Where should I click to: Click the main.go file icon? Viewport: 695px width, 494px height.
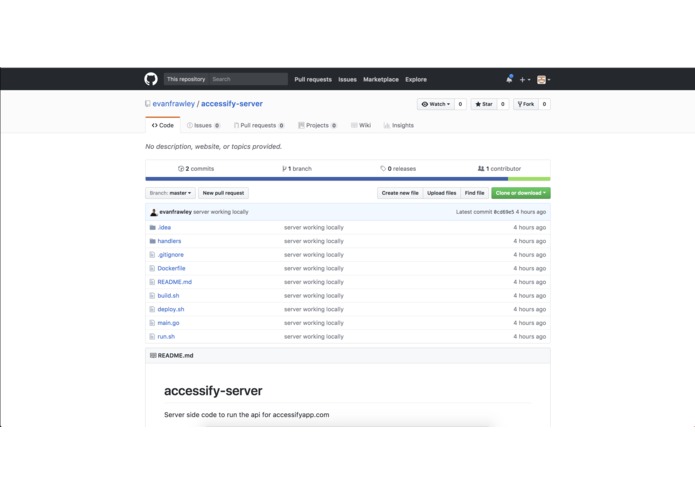pyautogui.click(x=152, y=323)
